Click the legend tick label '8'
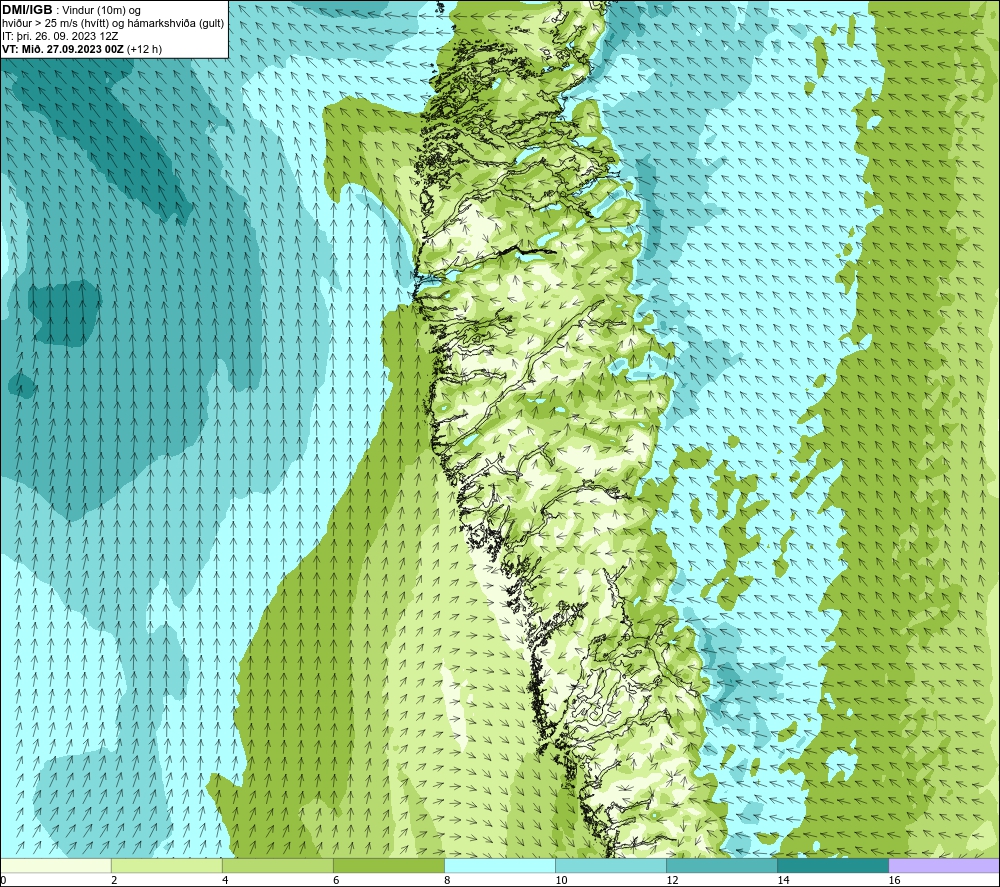 pyautogui.click(x=448, y=880)
